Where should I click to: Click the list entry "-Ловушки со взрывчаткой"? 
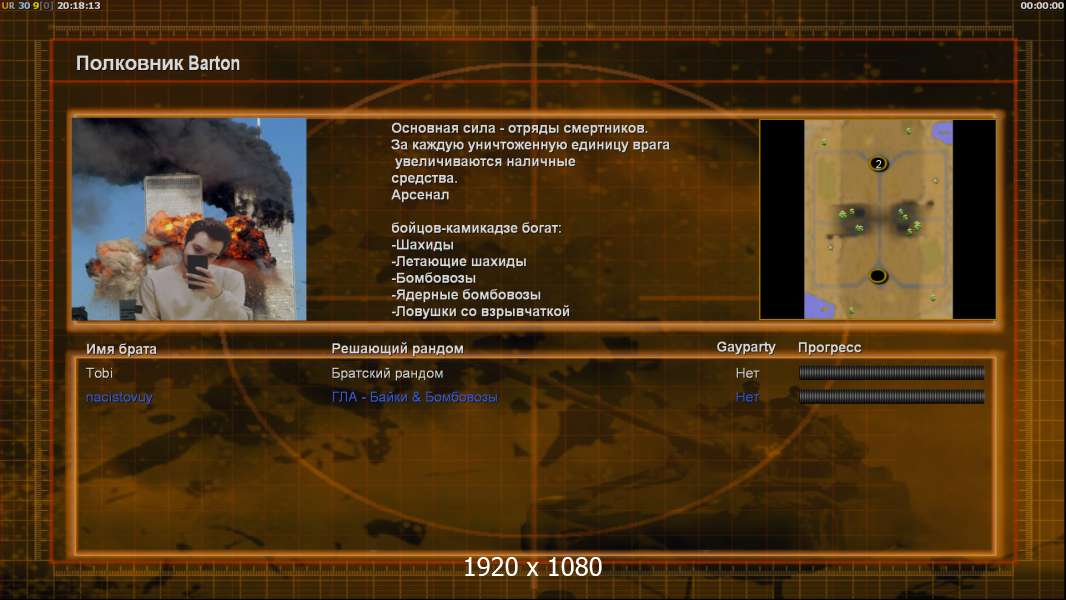pos(481,311)
